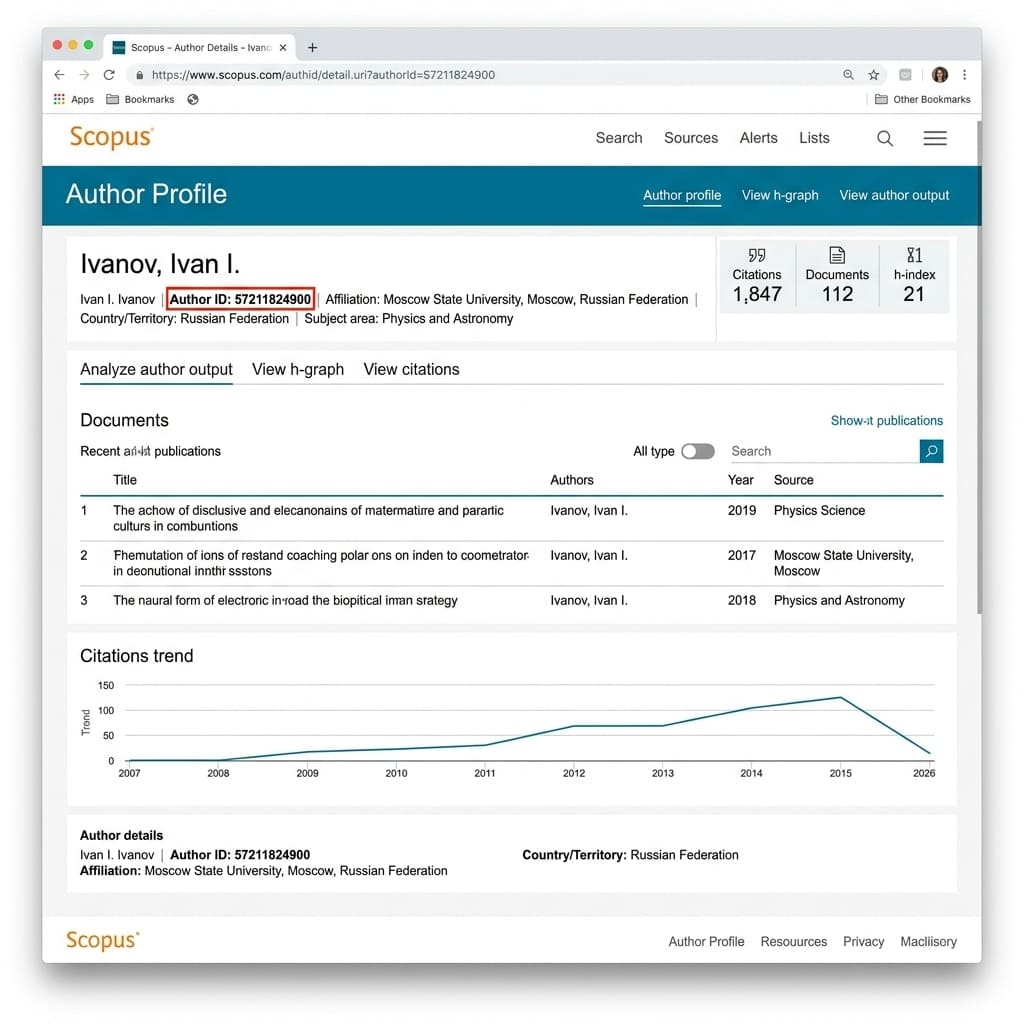Click author Ivanov, Ivan I. in row 1

[x=589, y=511]
